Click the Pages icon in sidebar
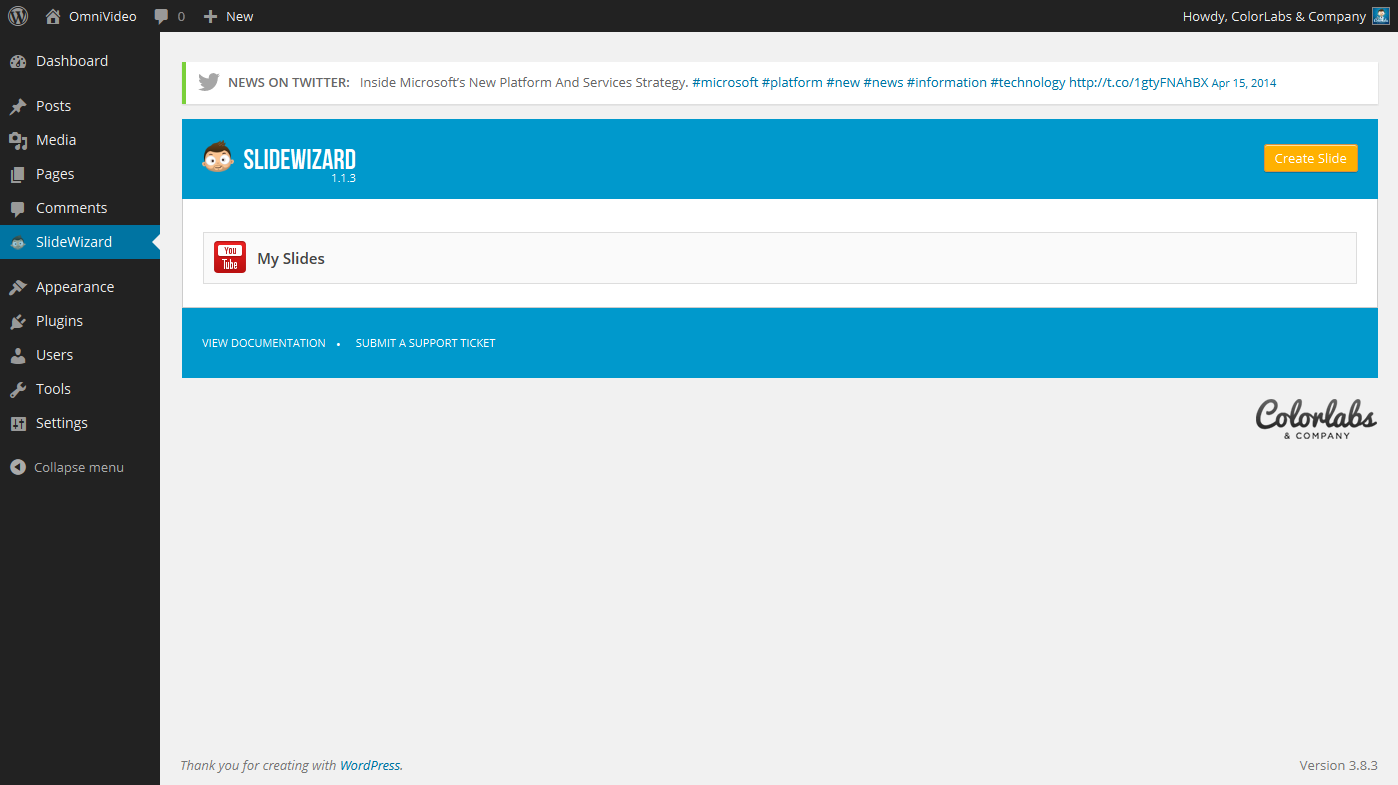1398x785 pixels. (18, 174)
